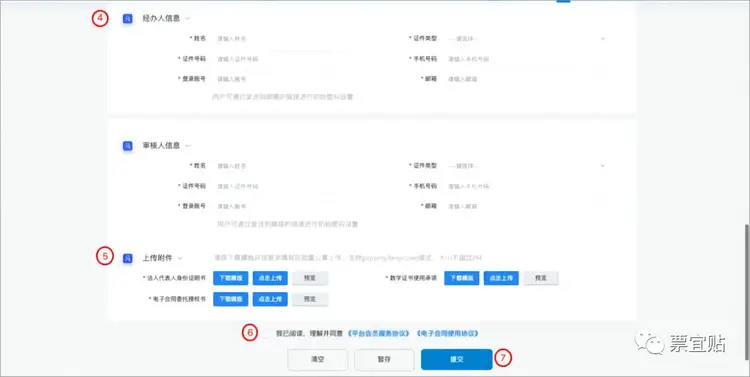Screen dimensions: 750x377
Task: Open the 《平台会员服务协议》 link
Action: [x=379, y=333]
